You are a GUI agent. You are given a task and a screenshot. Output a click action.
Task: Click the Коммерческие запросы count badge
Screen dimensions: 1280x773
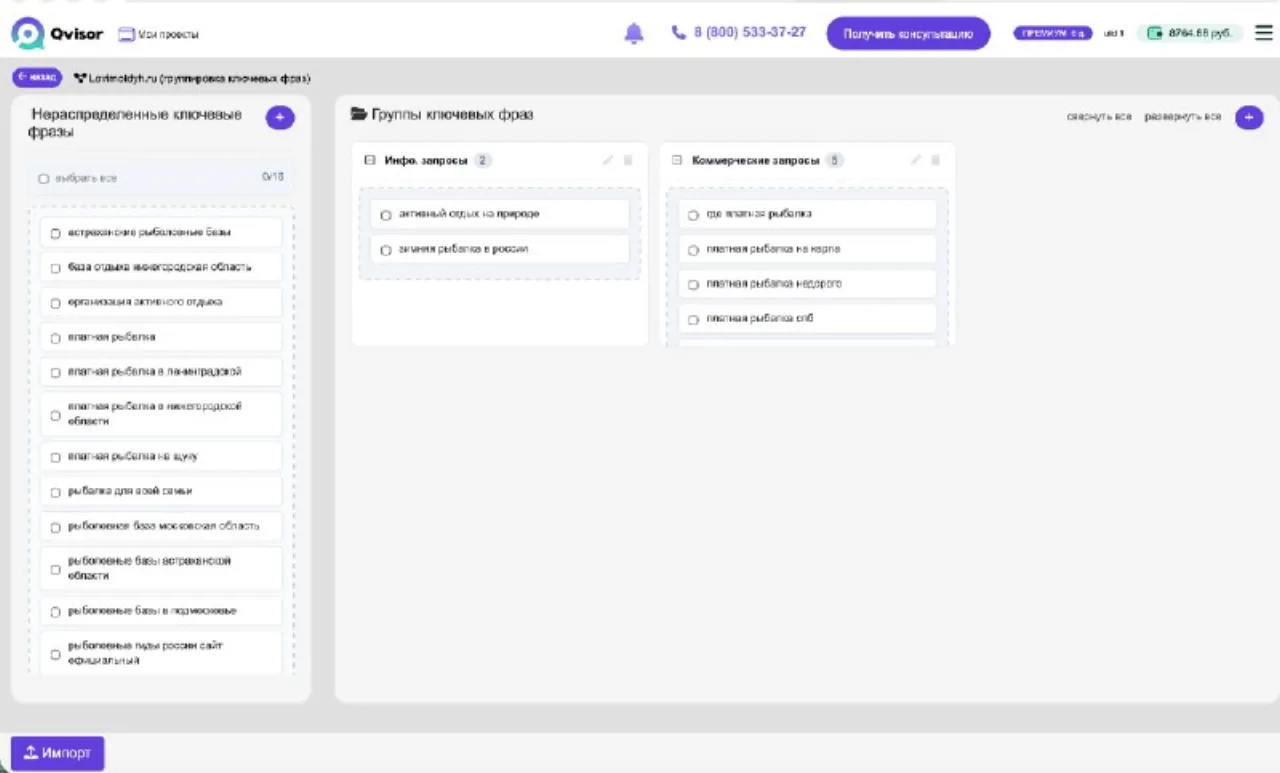pos(835,160)
